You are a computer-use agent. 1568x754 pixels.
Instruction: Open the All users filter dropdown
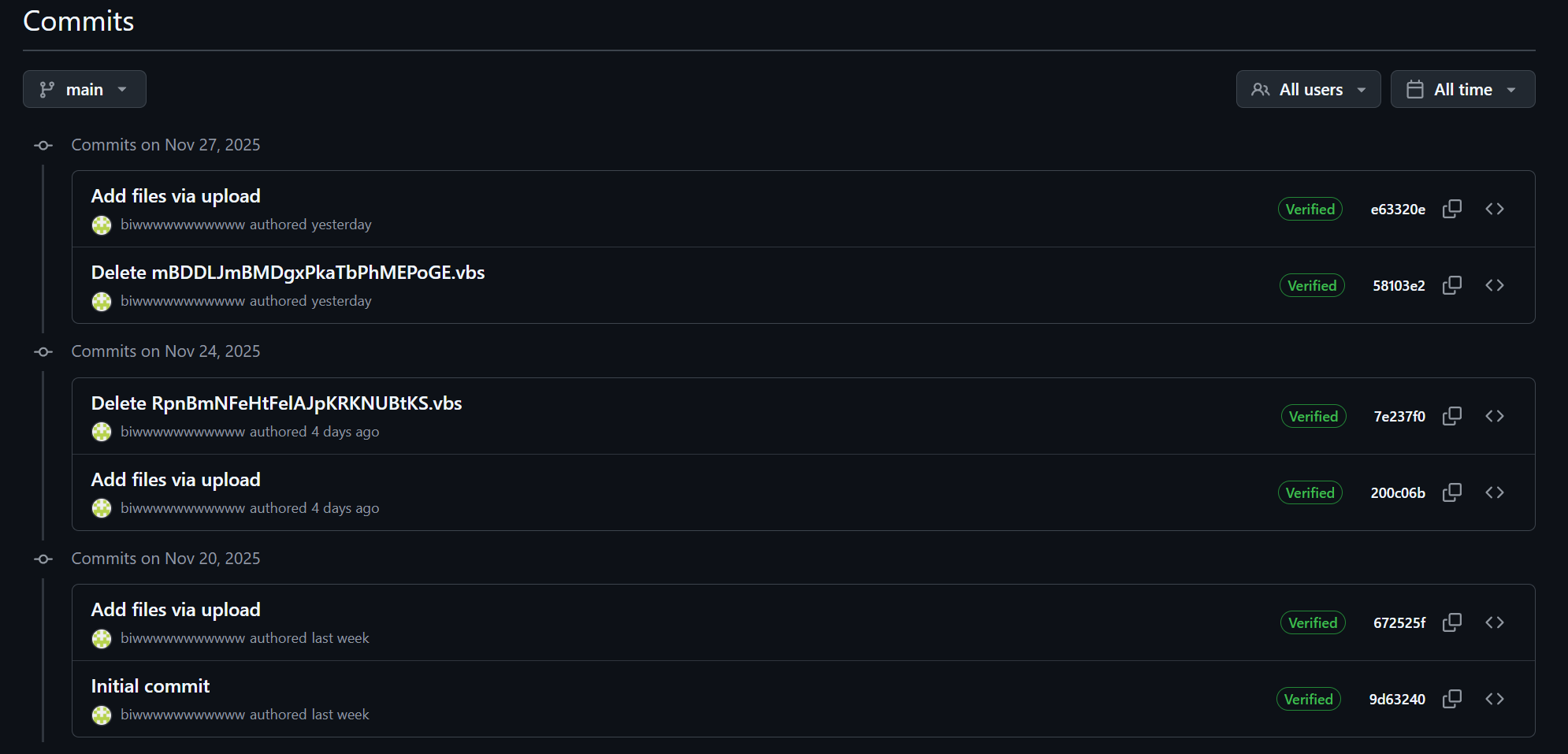[1308, 89]
